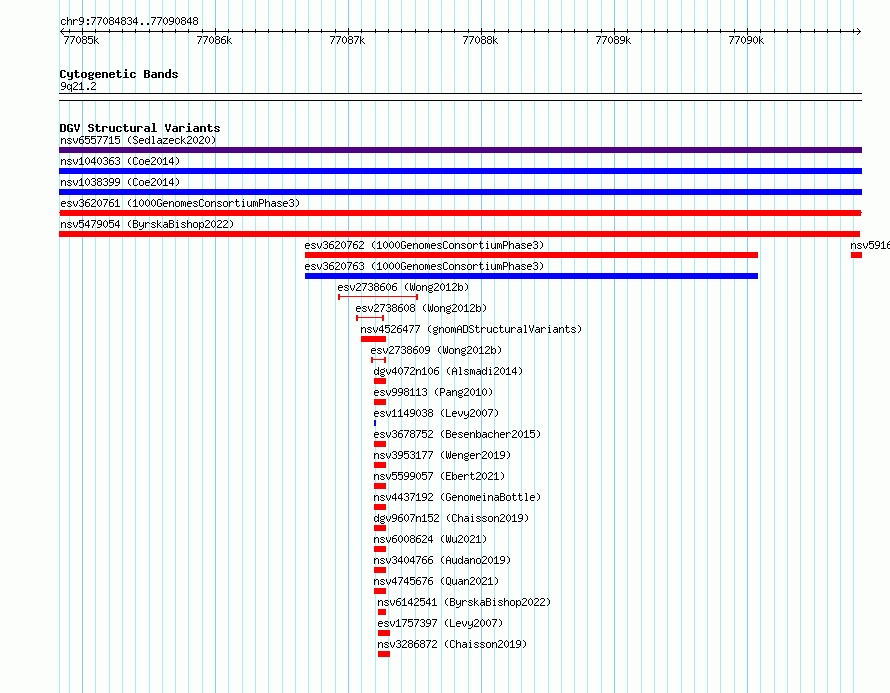Open nsv3286872 (Chaisson2019) label
This screenshot has height=693, width=890.
452,644
